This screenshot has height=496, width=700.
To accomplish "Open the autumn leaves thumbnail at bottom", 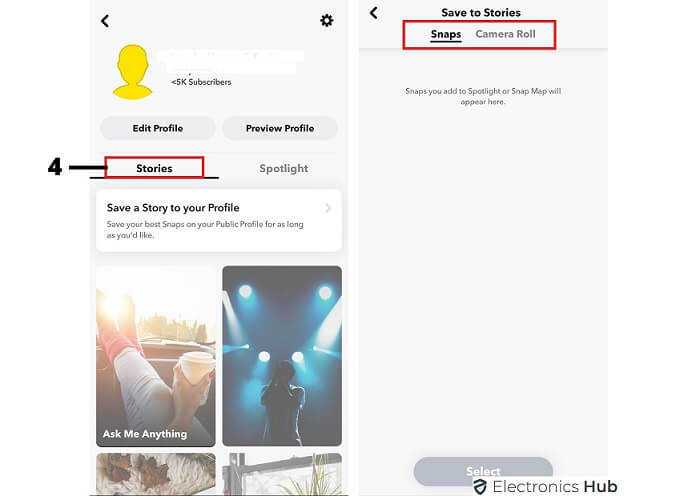I will click(x=156, y=474).
